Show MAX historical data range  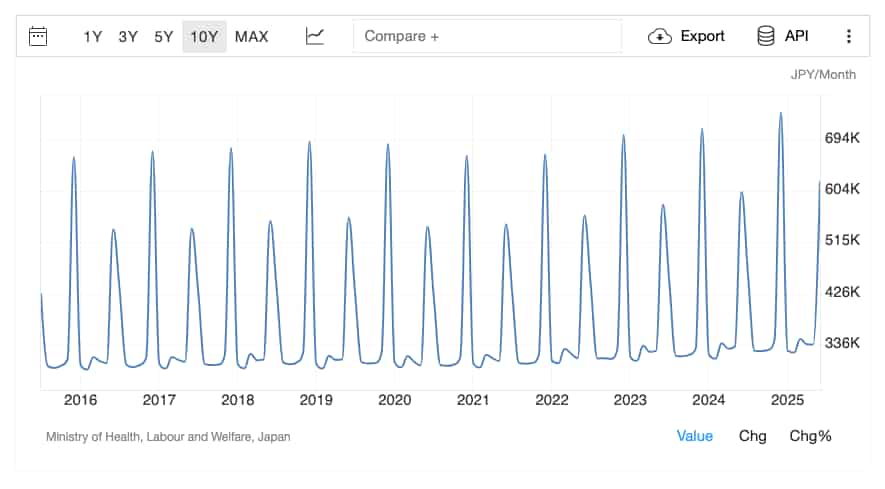(x=252, y=36)
